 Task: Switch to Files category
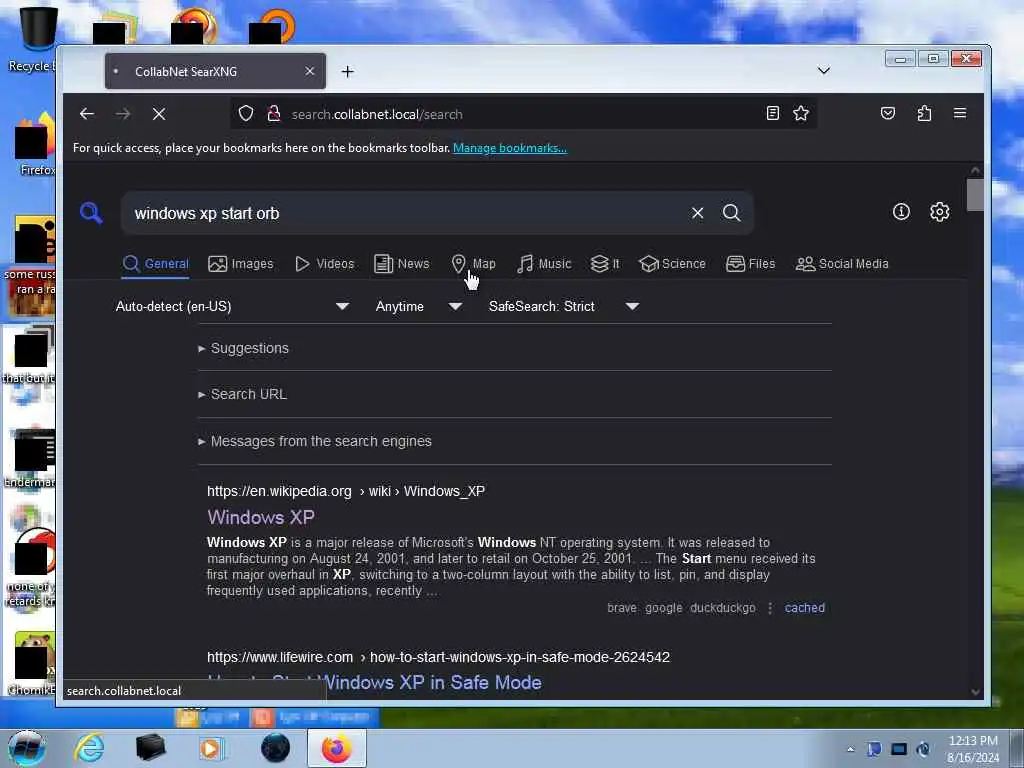click(x=750, y=264)
